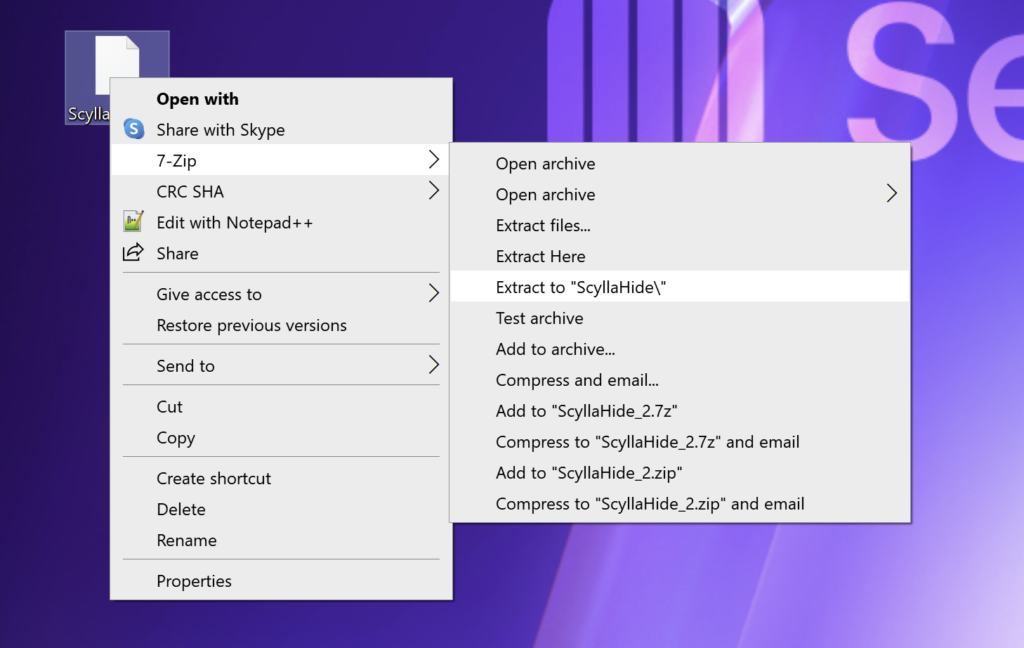
Task: Click the arrow beside the second Open archive
Action: (x=891, y=194)
